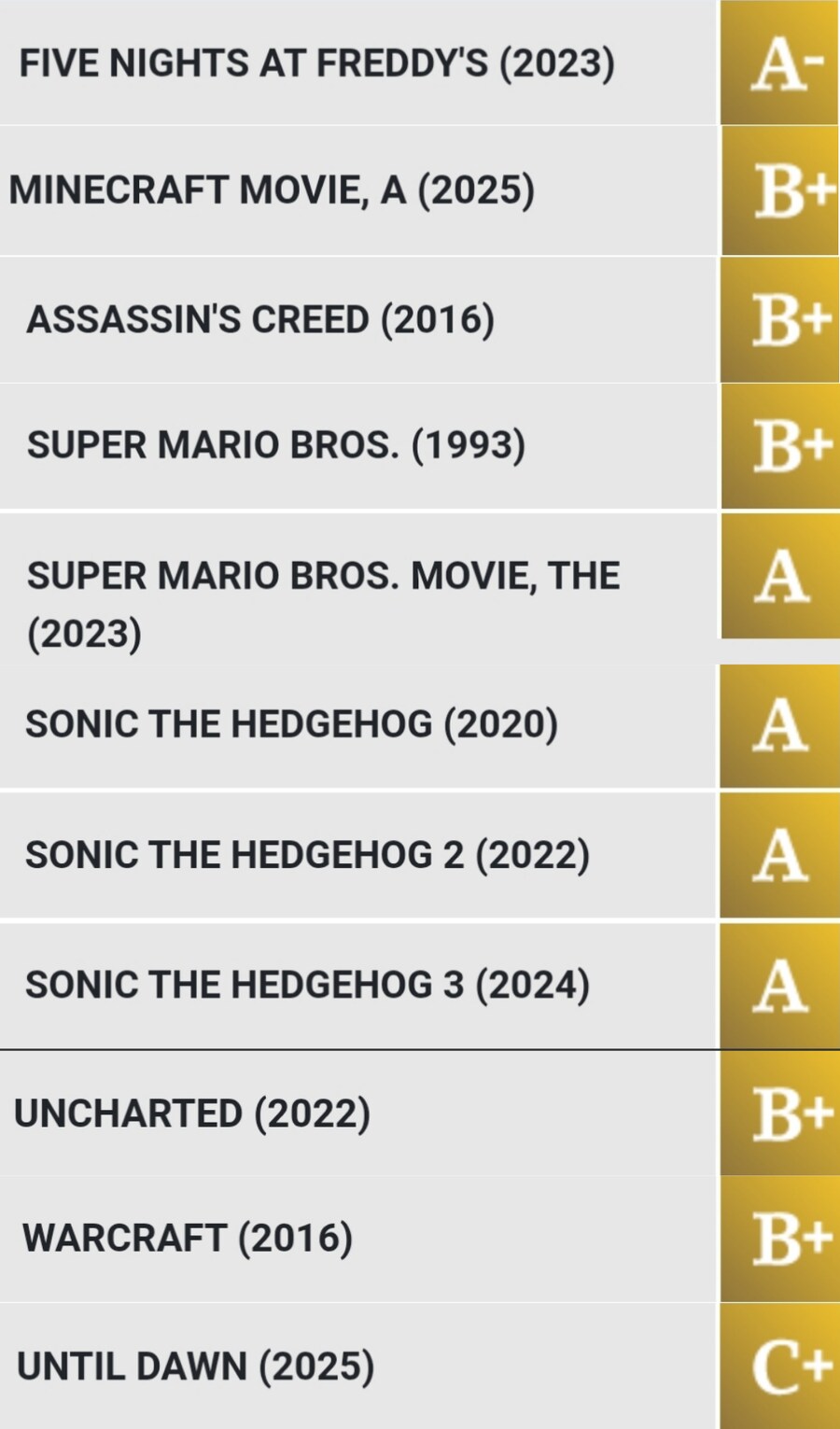Open Super Mario Bros. (1993) entry
The height and width of the screenshot is (1429, 840).
(x=275, y=444)
